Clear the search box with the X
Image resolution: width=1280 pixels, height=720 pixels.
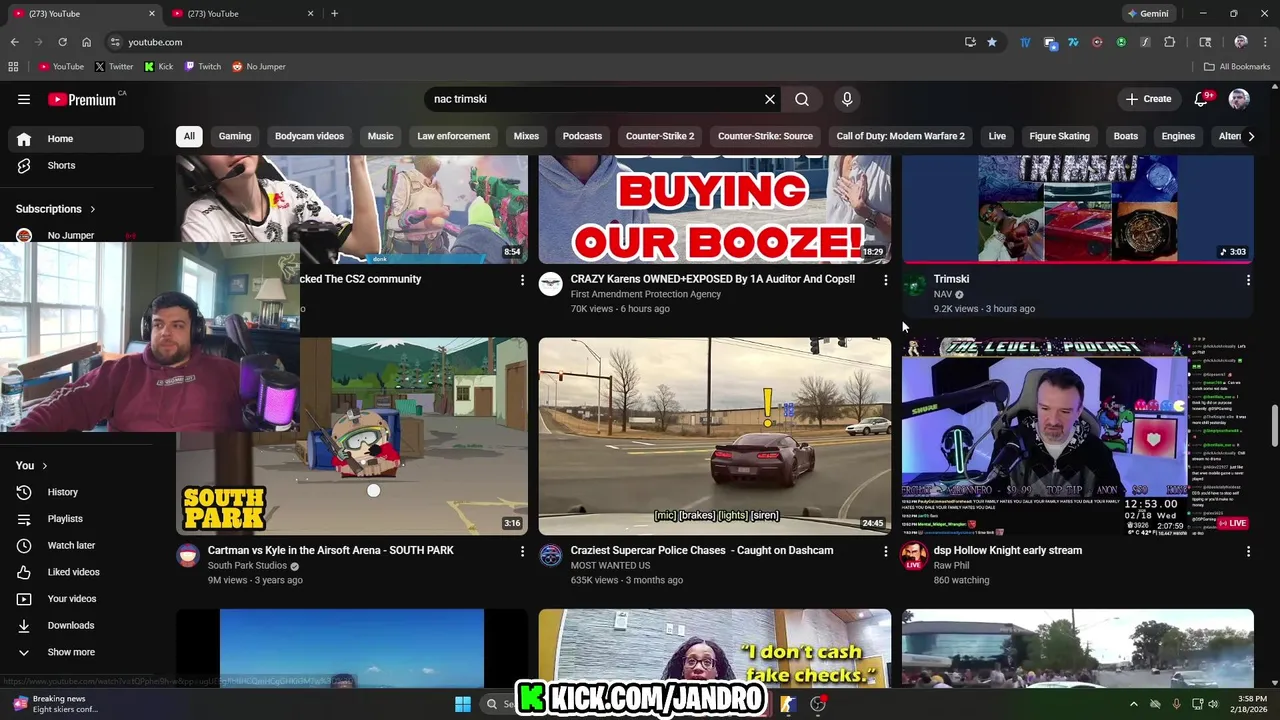tap(770, 99)
